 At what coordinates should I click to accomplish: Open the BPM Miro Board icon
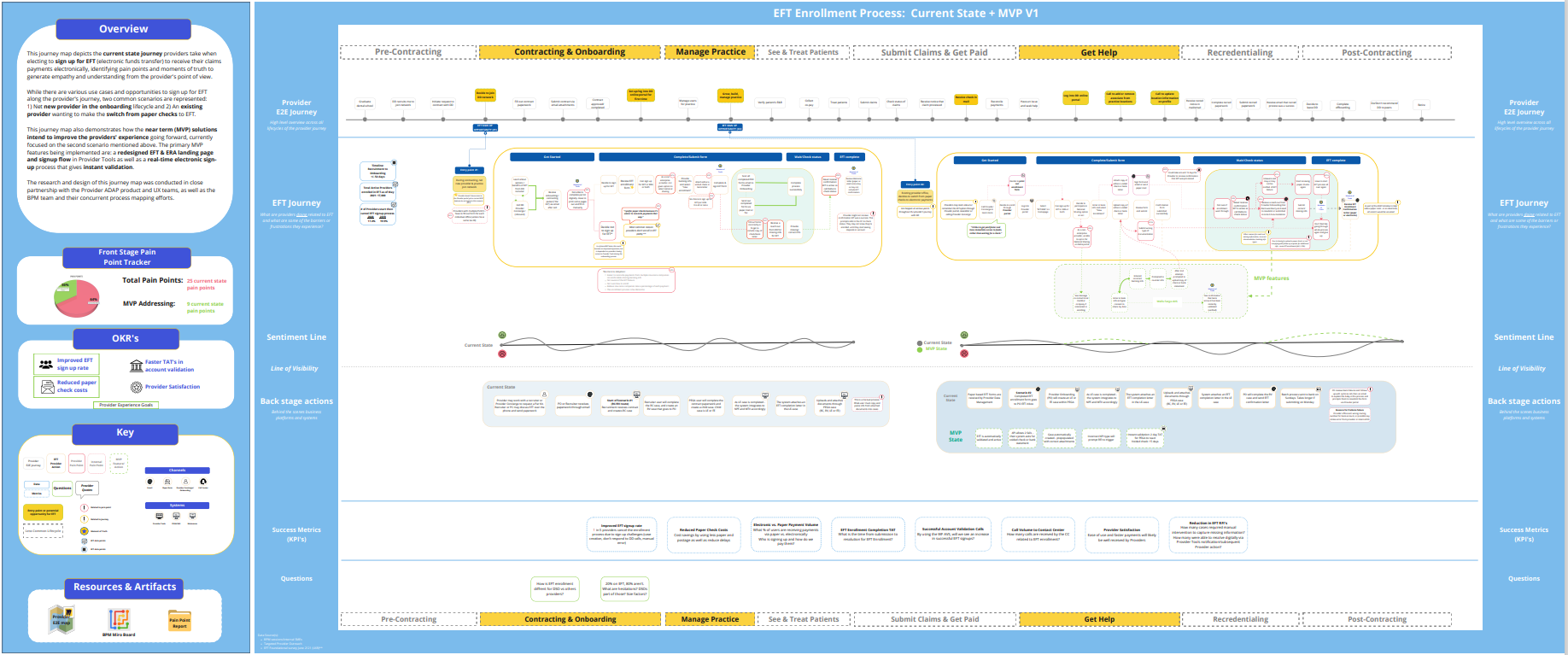pyautogui.click(x=119, y=619)
